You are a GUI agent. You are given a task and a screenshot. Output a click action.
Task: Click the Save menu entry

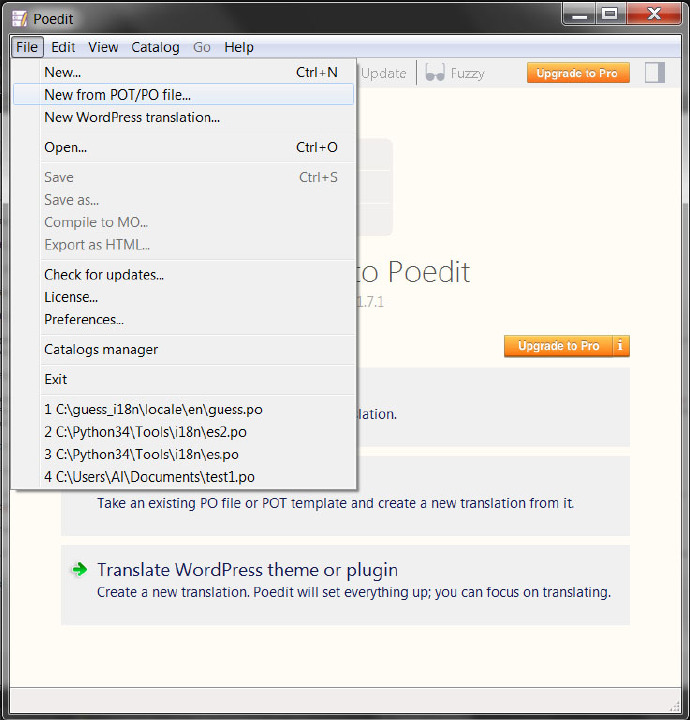[x=184, y=177]
